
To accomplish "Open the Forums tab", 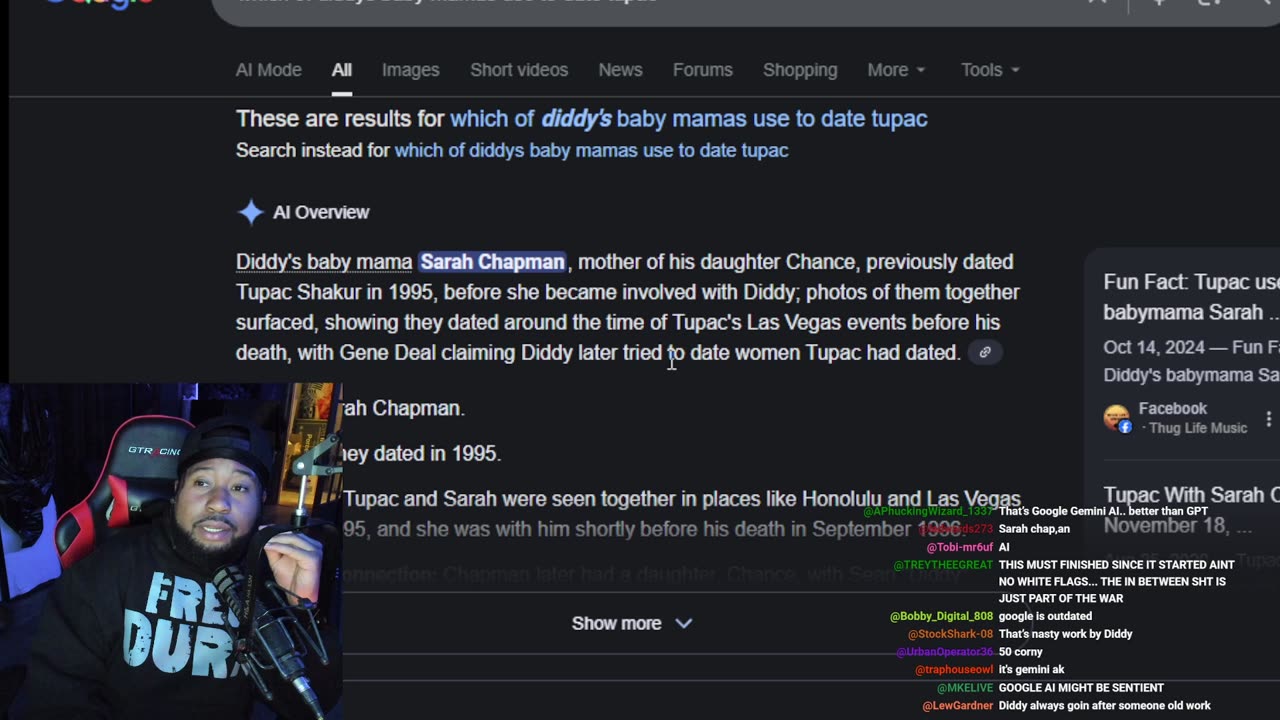I will tap(702, 70).
